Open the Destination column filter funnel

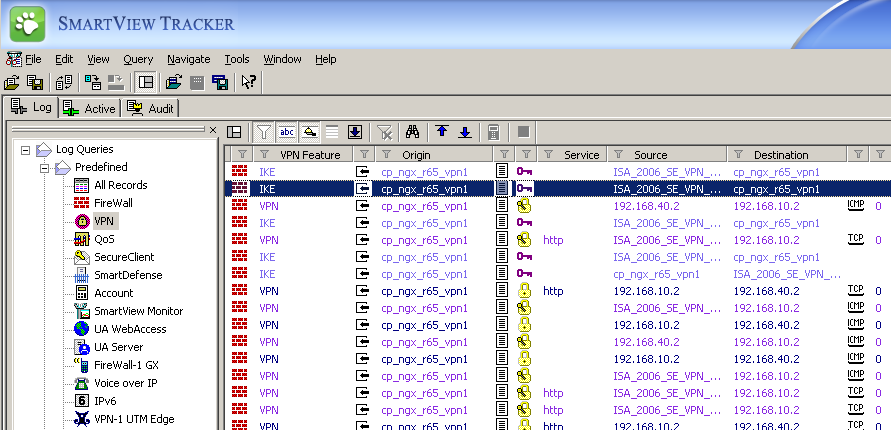(738, 155)
